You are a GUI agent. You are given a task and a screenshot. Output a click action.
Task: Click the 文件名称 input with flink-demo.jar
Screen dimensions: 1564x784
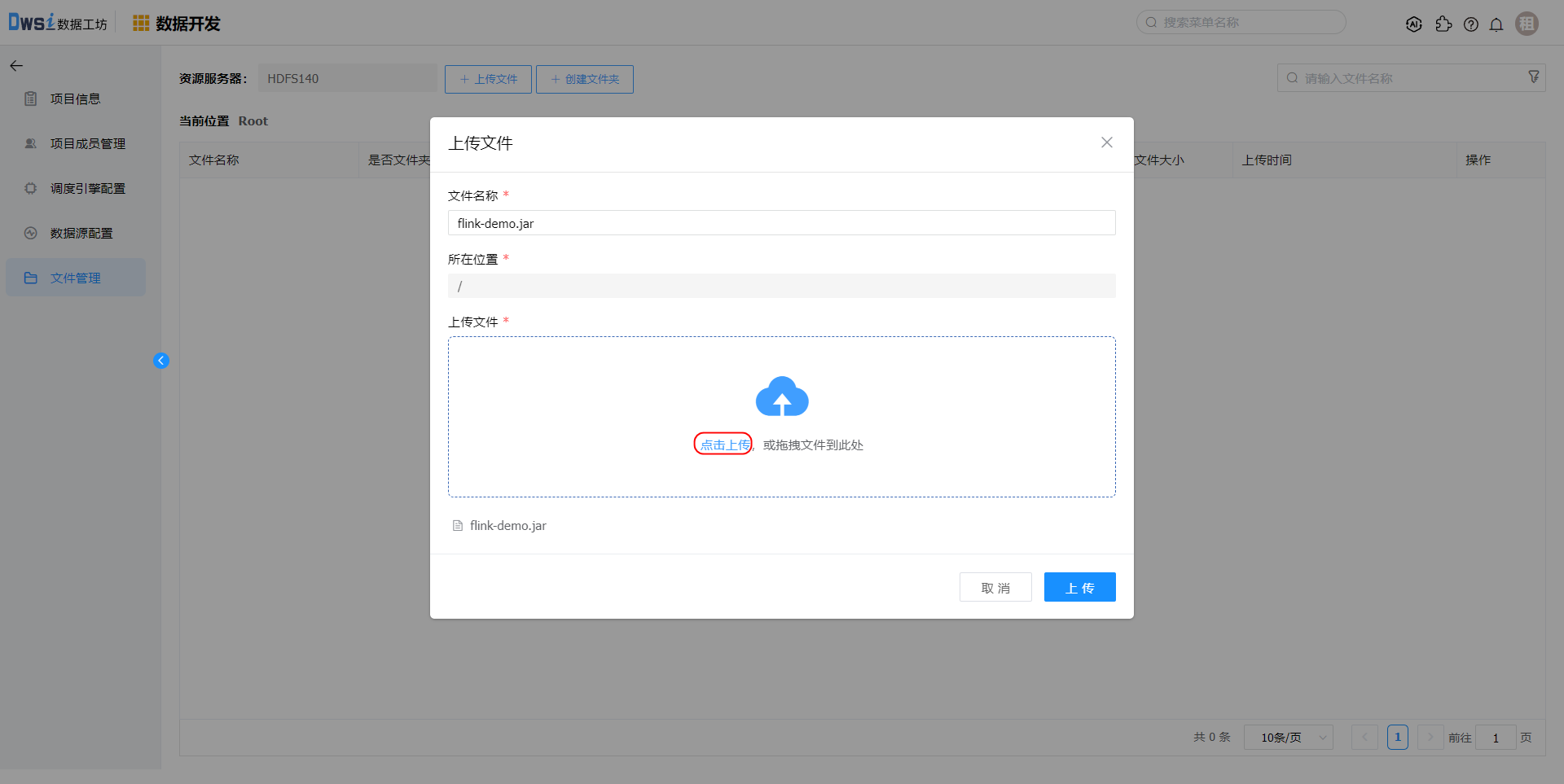coord(781,223)
